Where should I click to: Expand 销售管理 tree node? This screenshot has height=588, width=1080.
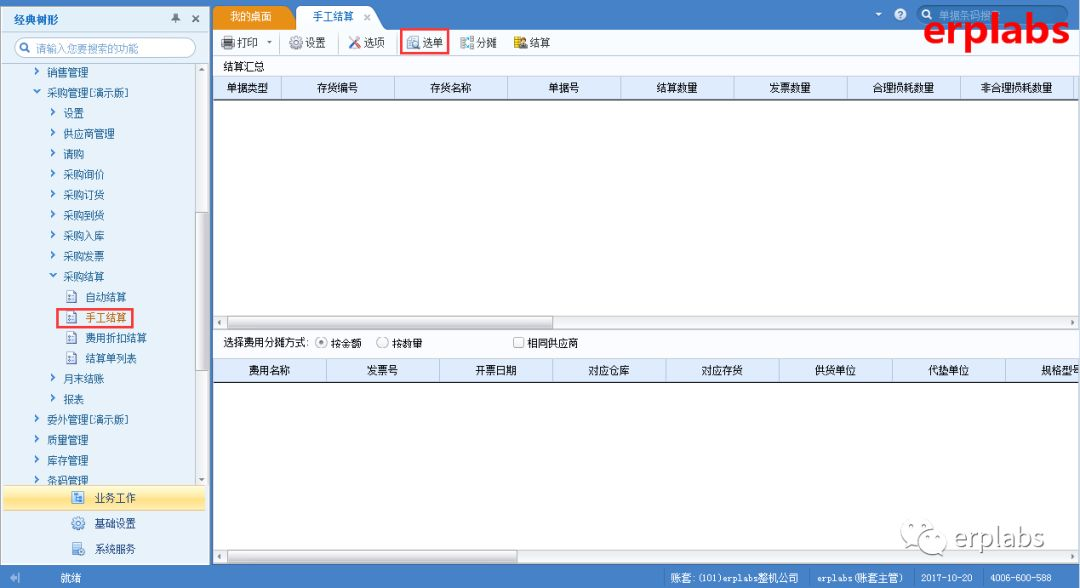(x=37, y=72)
